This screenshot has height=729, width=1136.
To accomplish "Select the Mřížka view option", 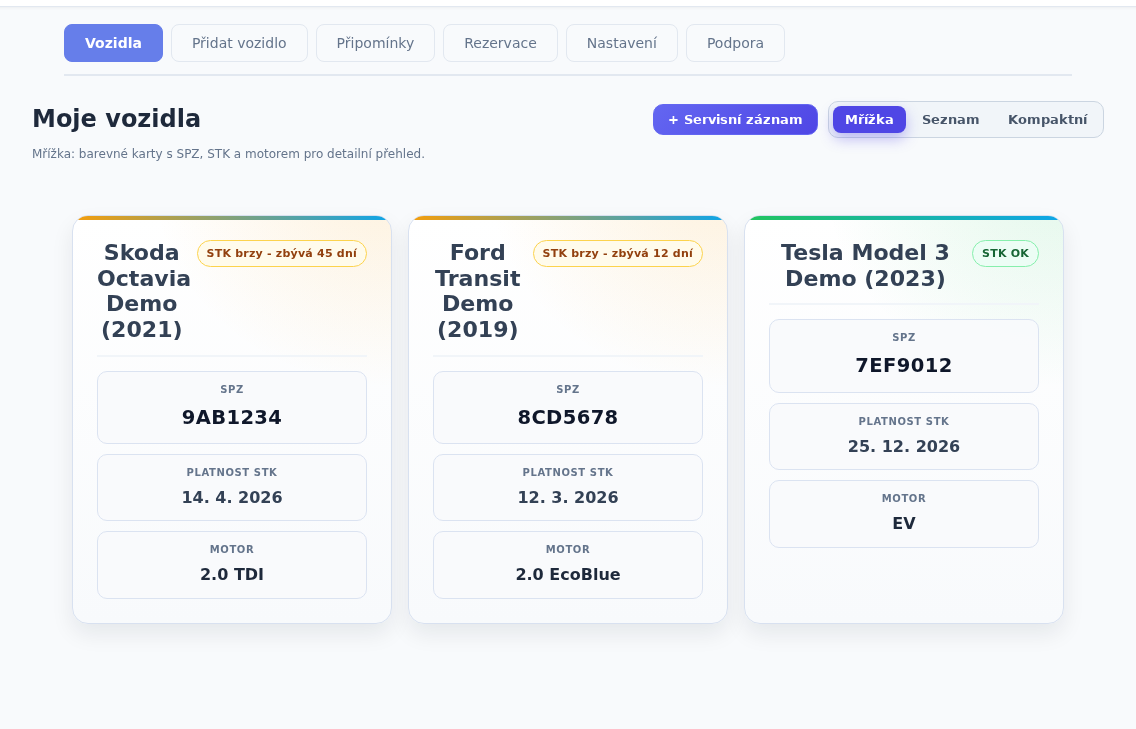I will pos(869,120).
